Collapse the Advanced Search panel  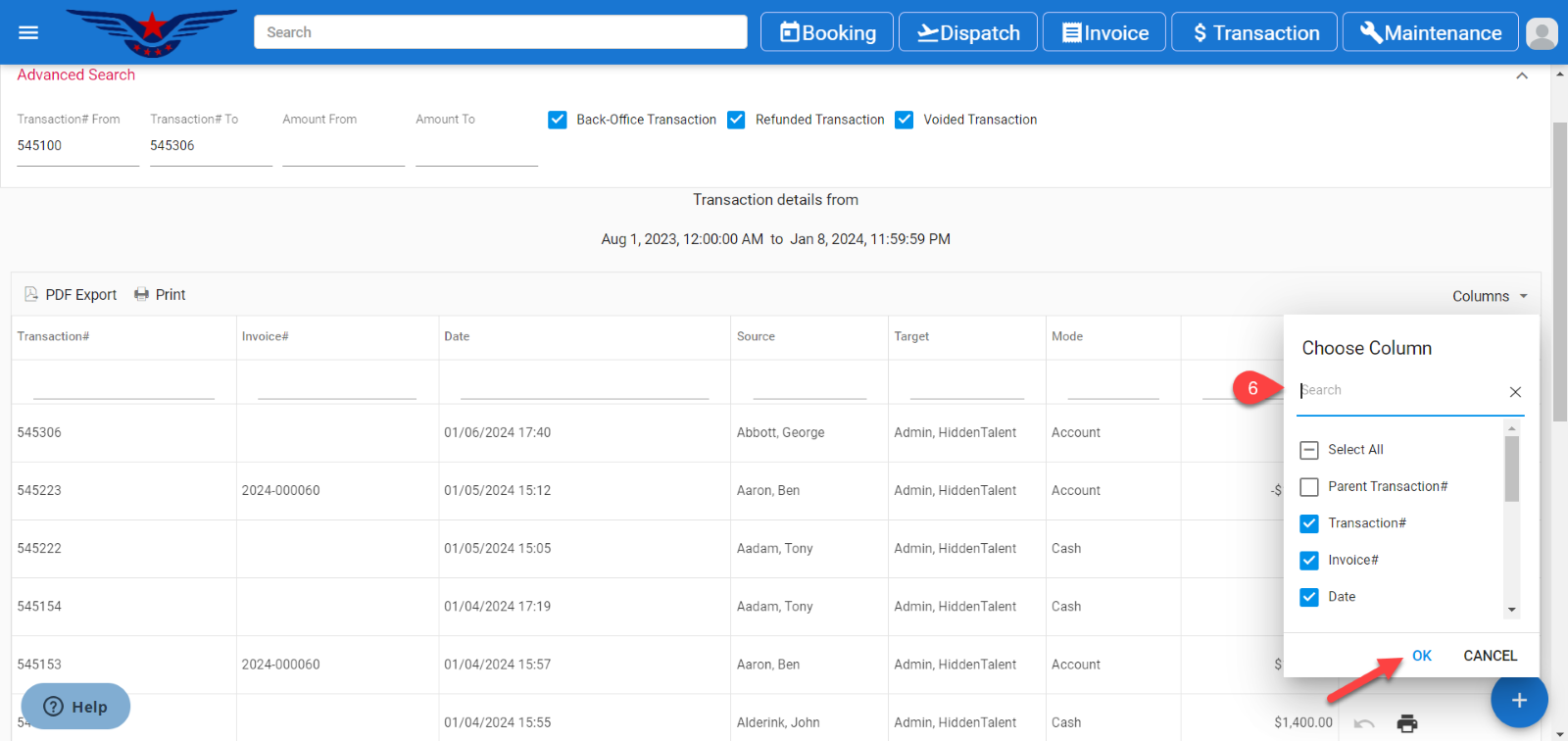(x=1521, y=75)
